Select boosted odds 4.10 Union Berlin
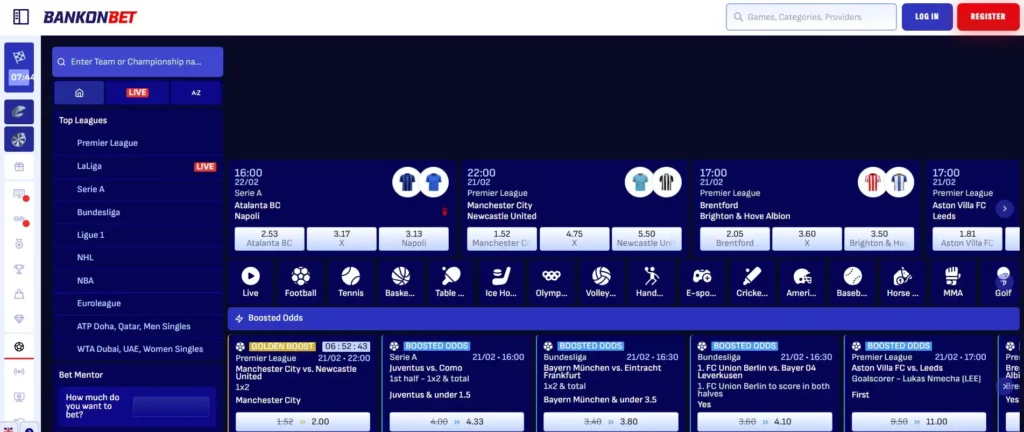The height and width of the screenshot is (432, 1024). click(x=765, y=422)
